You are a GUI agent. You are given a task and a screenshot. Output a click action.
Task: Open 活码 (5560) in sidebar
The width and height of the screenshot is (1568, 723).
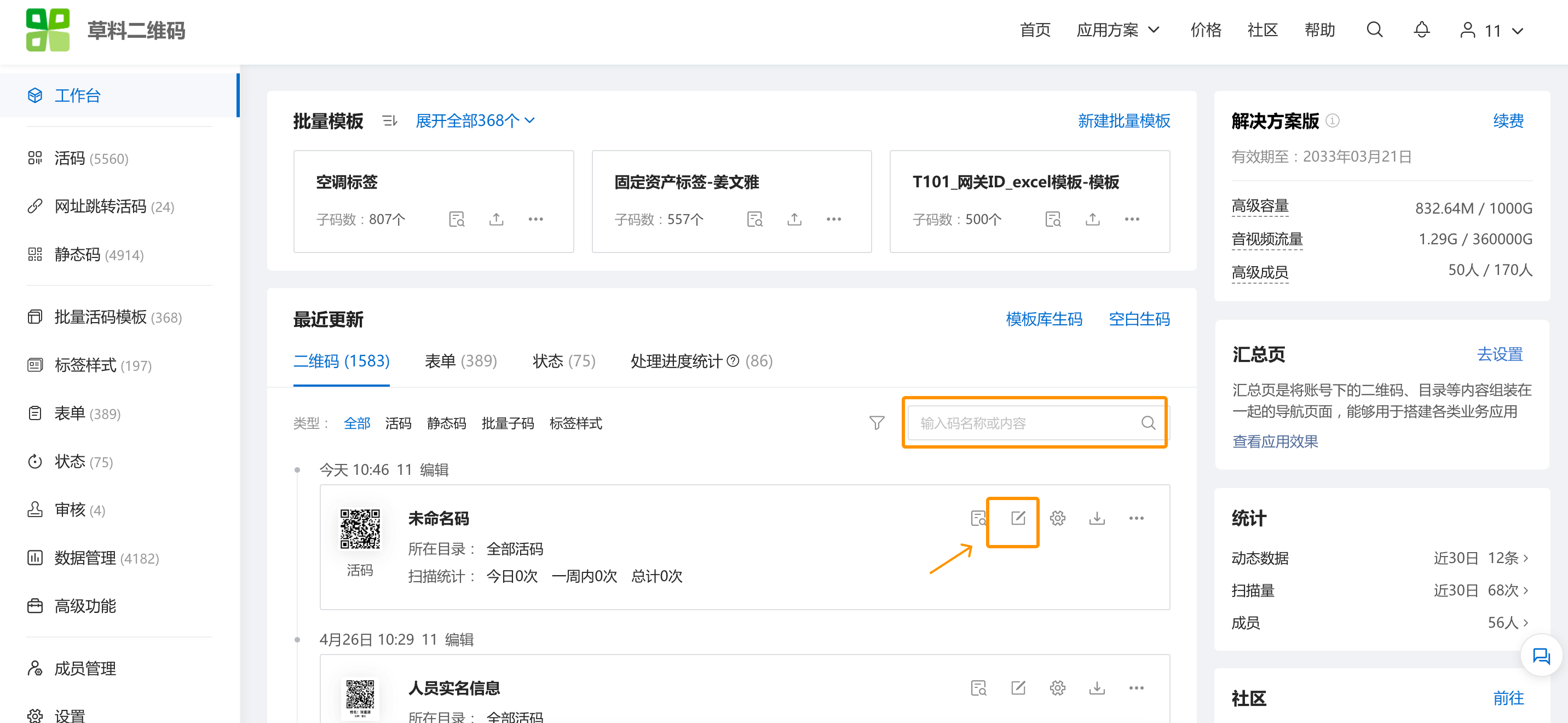[91, 158]
